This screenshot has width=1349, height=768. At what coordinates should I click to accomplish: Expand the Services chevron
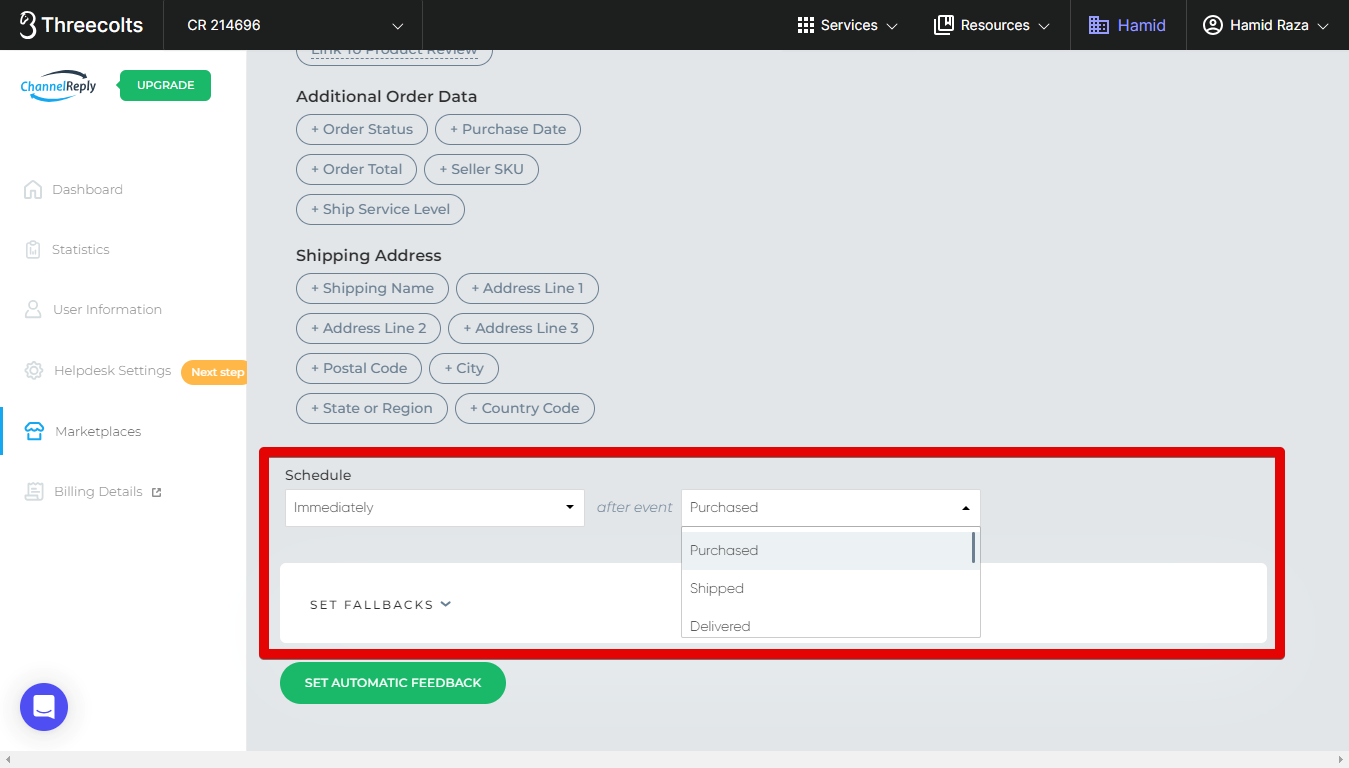click(x=892, y=26)
